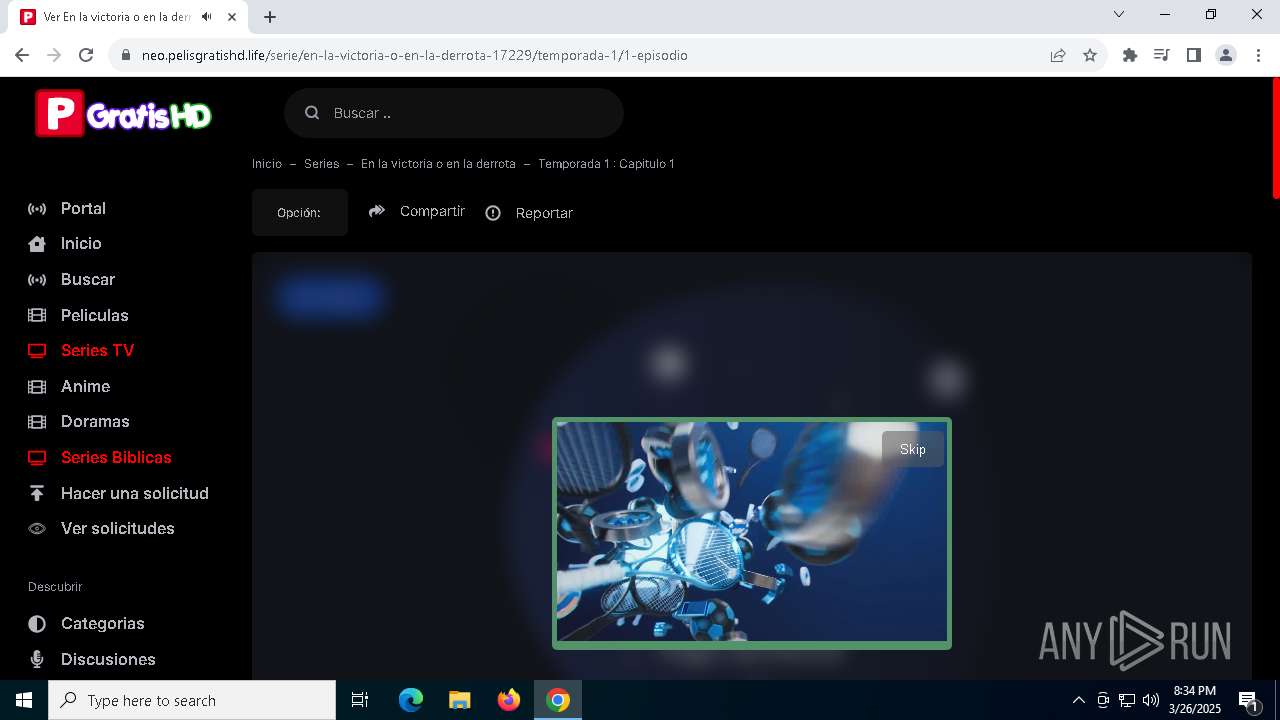Image resolution: width=1280 pixels, height=720 pixels.
Task: Click the search magnifier icon
Action: tap(312, 113)
